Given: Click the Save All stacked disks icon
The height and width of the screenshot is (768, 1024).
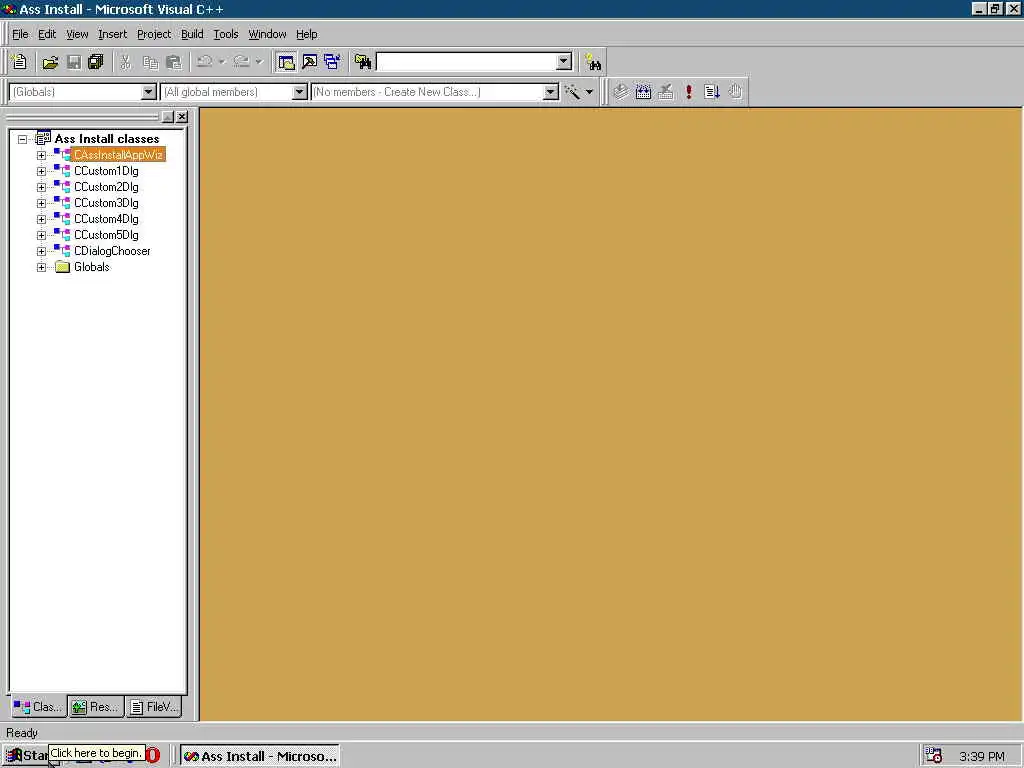Looking at the screenshot, I should (x=96, y=62).
